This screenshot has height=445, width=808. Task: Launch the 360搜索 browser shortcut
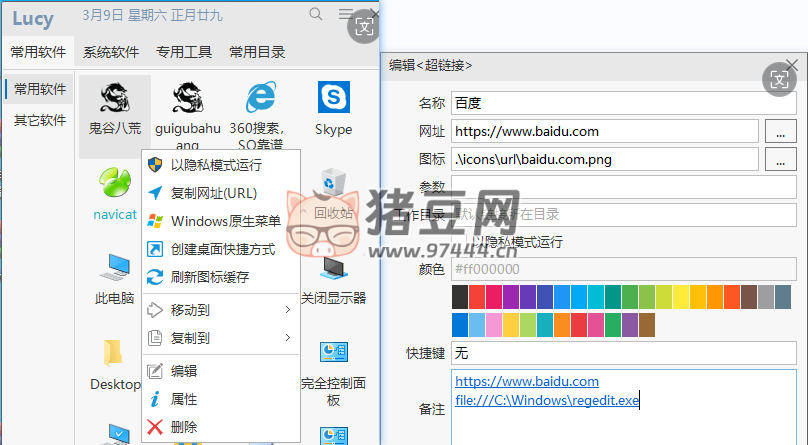[260, 99]
